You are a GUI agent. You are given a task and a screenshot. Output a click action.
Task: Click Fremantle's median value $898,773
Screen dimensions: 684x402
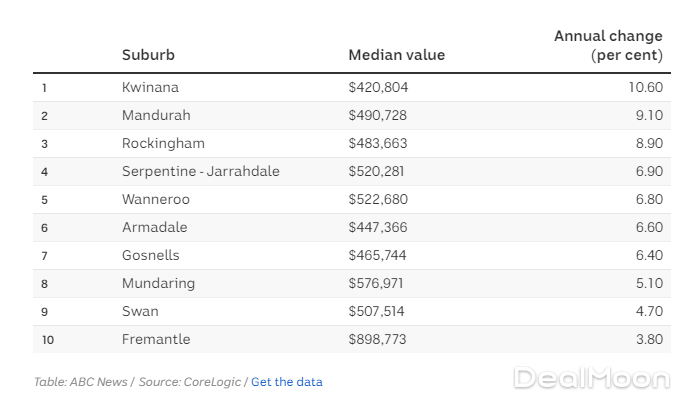click(x=377, y=339)
